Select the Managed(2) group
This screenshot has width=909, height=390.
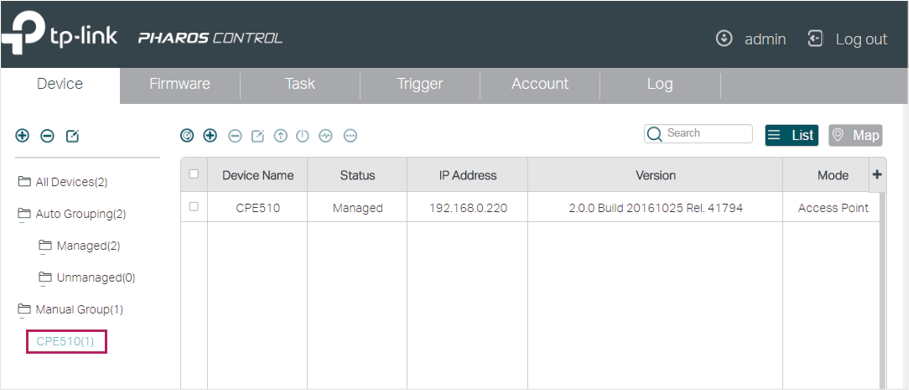pos(79,246)
